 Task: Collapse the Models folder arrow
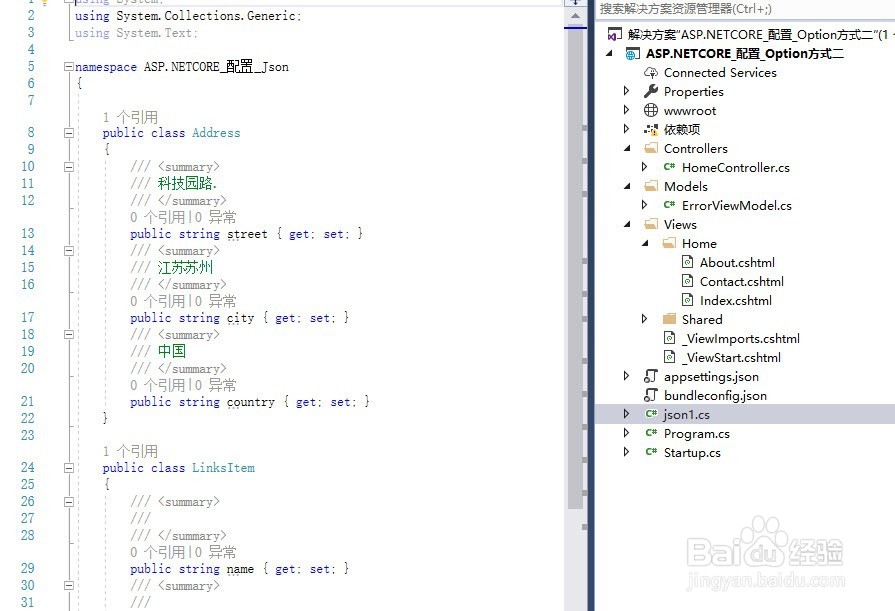pos(627,186)
